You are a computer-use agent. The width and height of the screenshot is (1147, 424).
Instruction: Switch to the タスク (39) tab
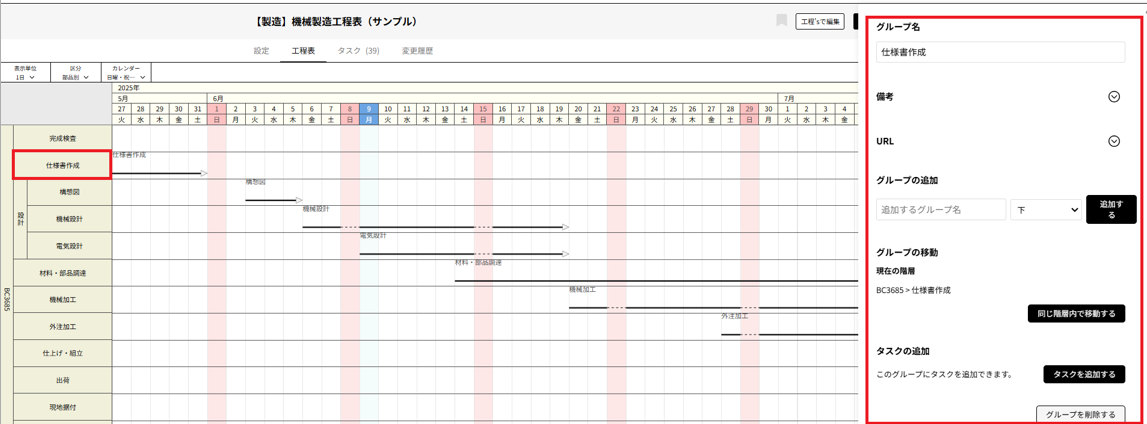point(358,51)
